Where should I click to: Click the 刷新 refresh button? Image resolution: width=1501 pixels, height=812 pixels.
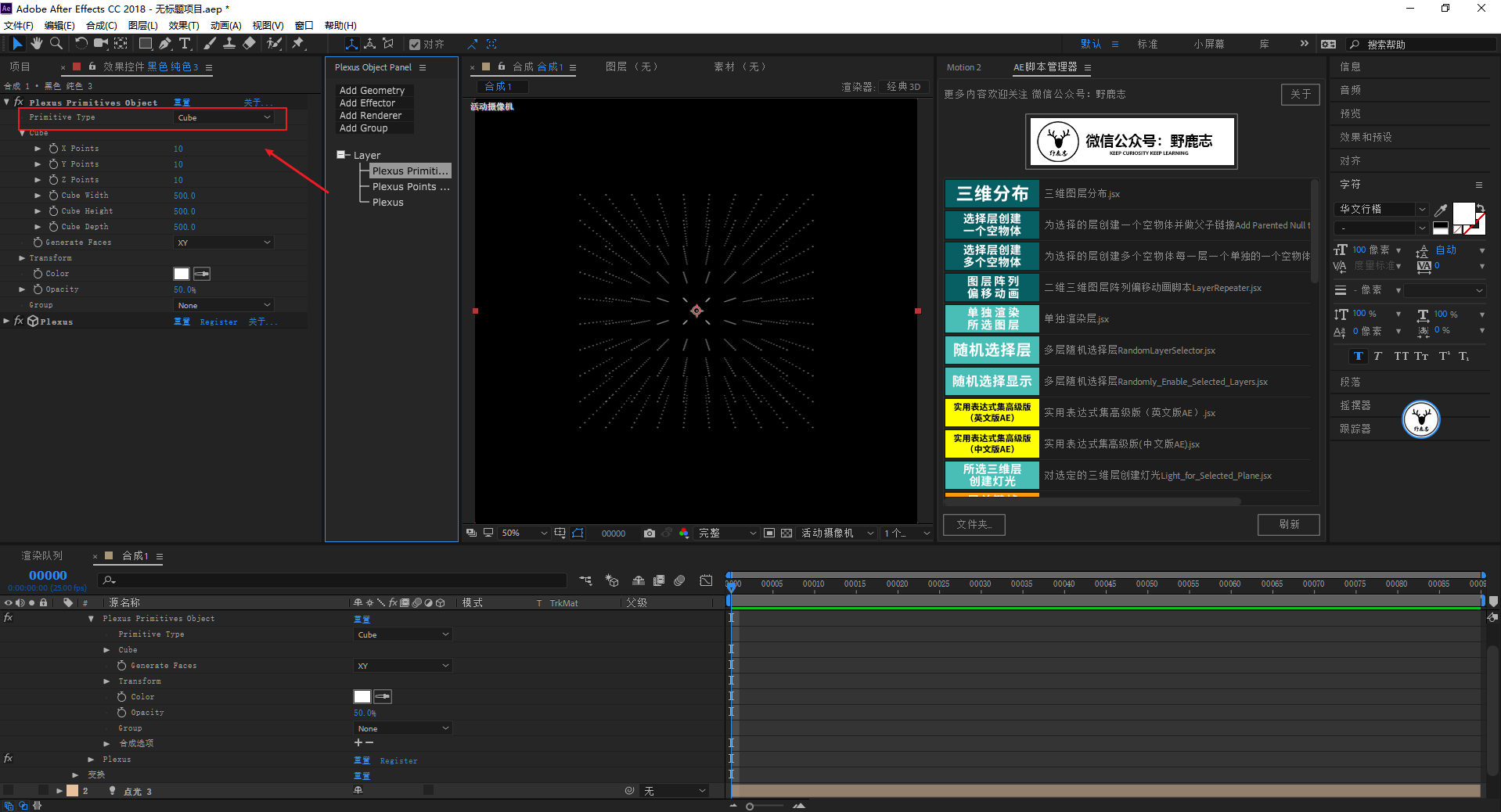pos(1288,524)
